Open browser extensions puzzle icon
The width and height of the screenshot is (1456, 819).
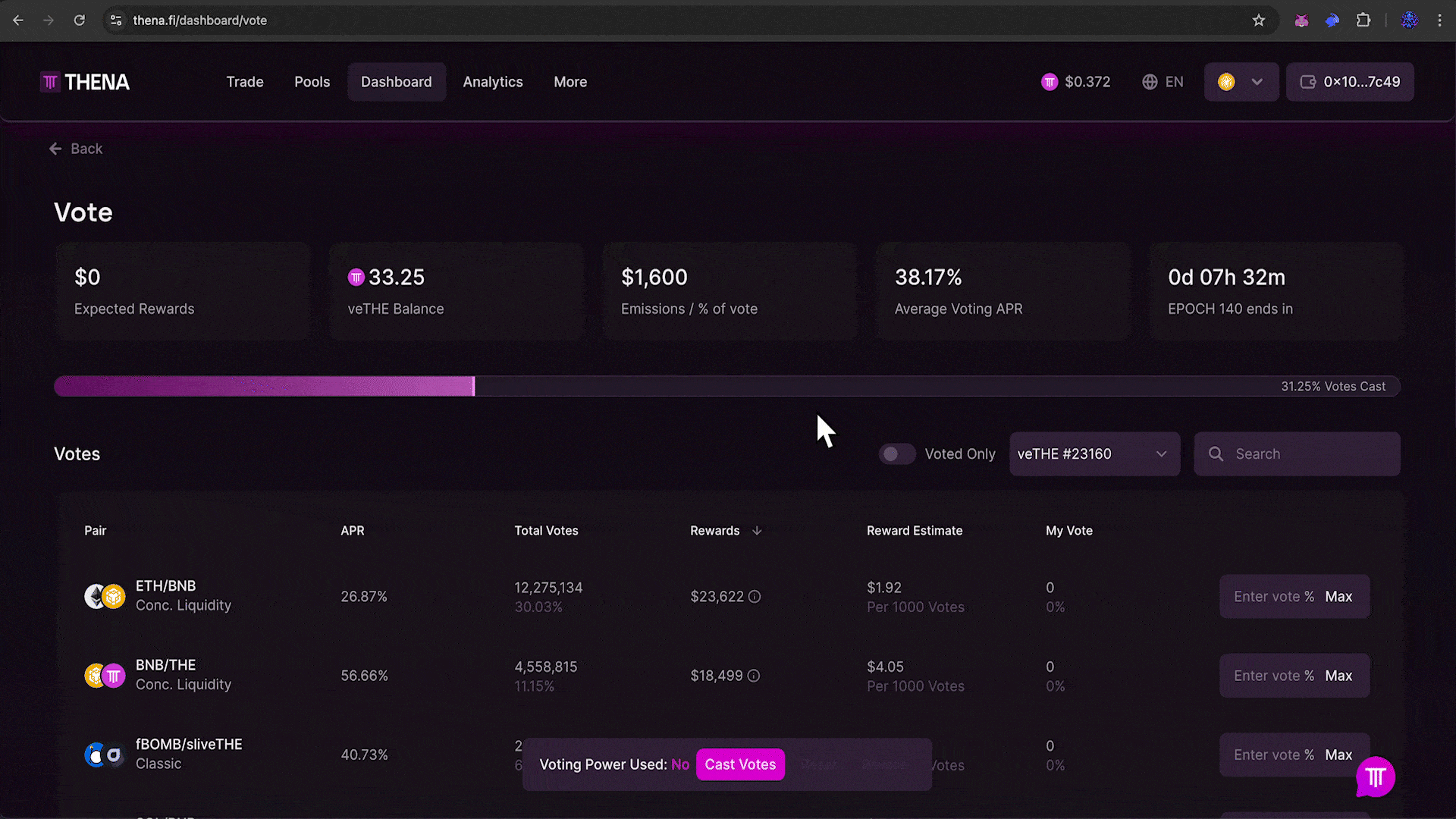click(x=1363, y=20)
